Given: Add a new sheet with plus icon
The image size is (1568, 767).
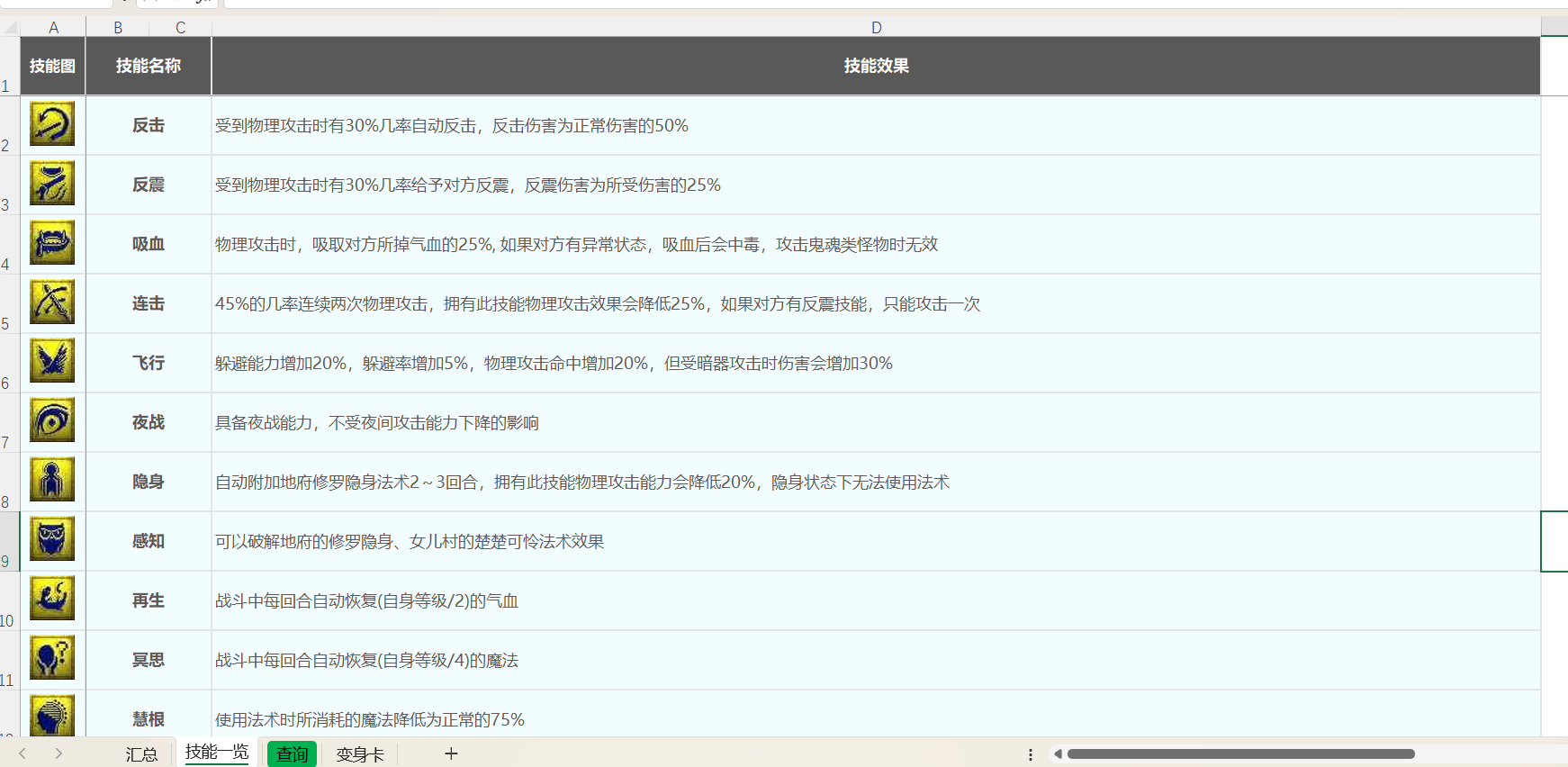Looking at the screenshot, I should (x=451, y=753).
